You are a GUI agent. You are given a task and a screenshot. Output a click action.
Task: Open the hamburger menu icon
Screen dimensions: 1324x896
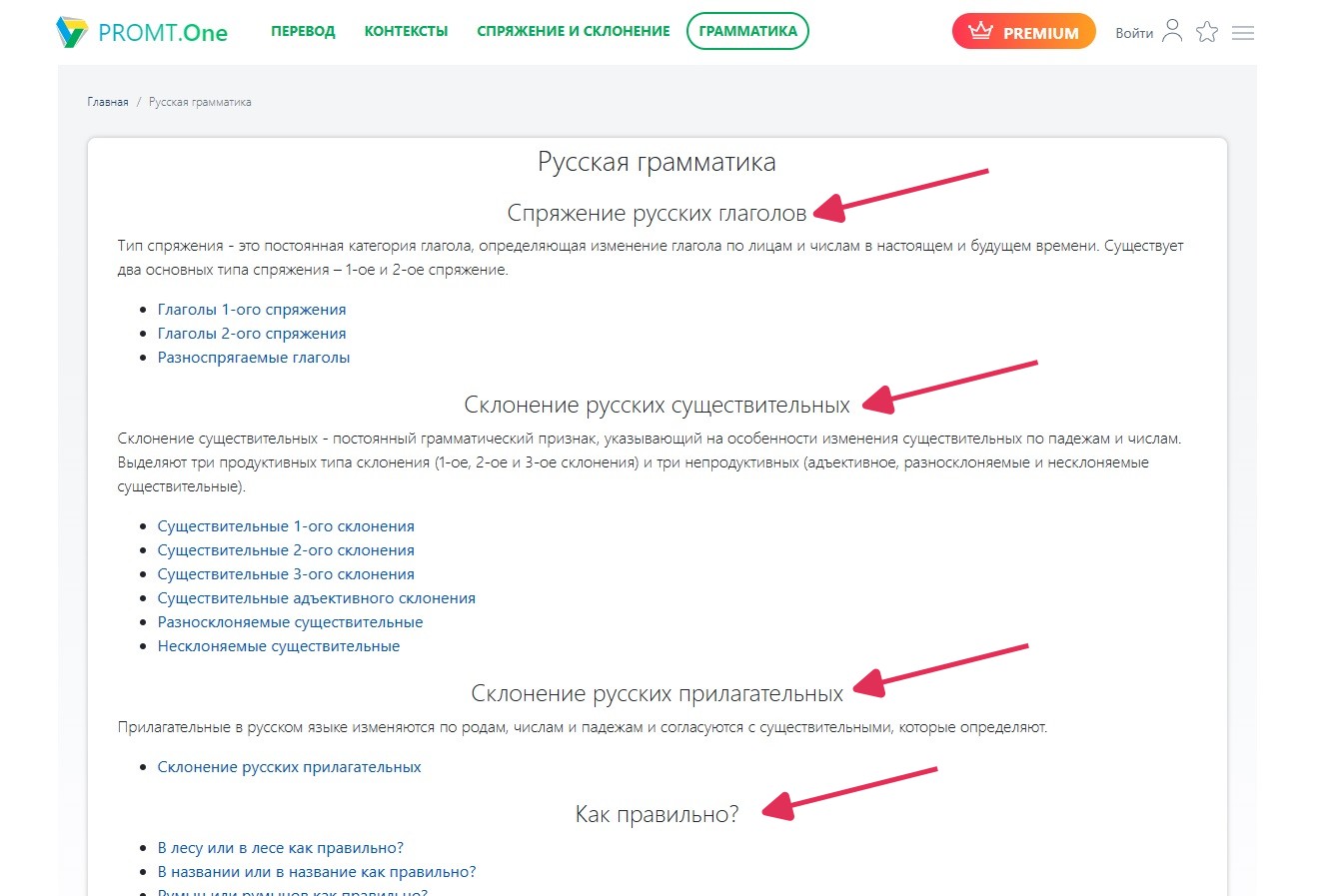(1243, 33)
